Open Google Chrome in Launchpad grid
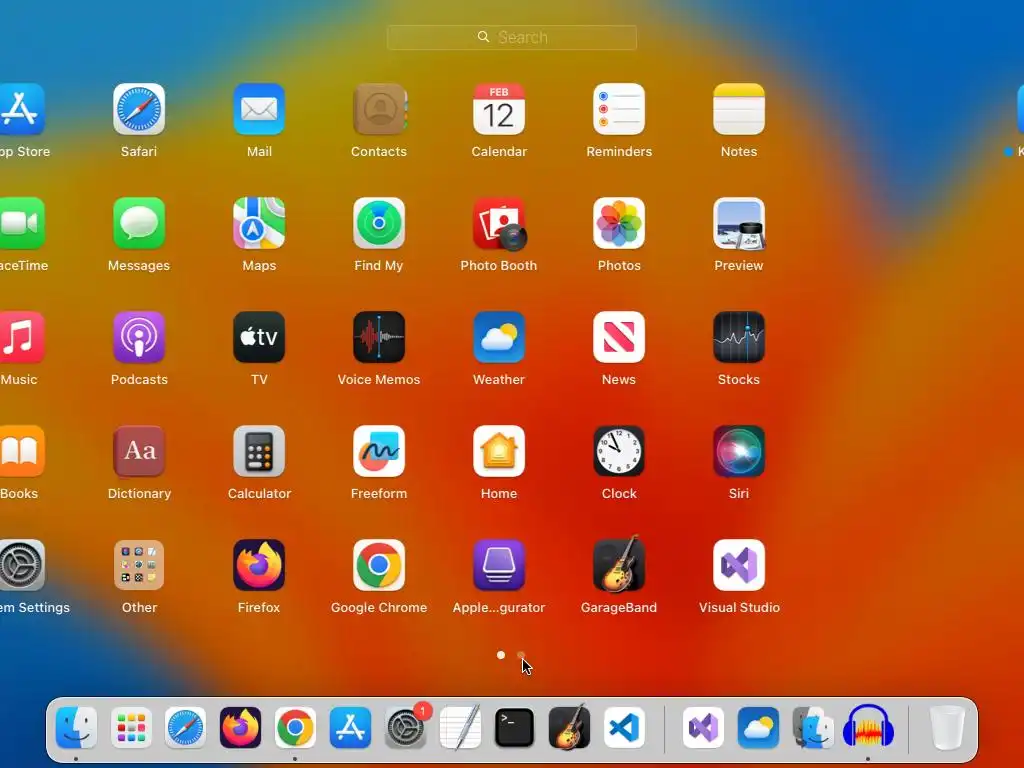The height and width of the screenshot is (768, 1024). click(379, 565)
